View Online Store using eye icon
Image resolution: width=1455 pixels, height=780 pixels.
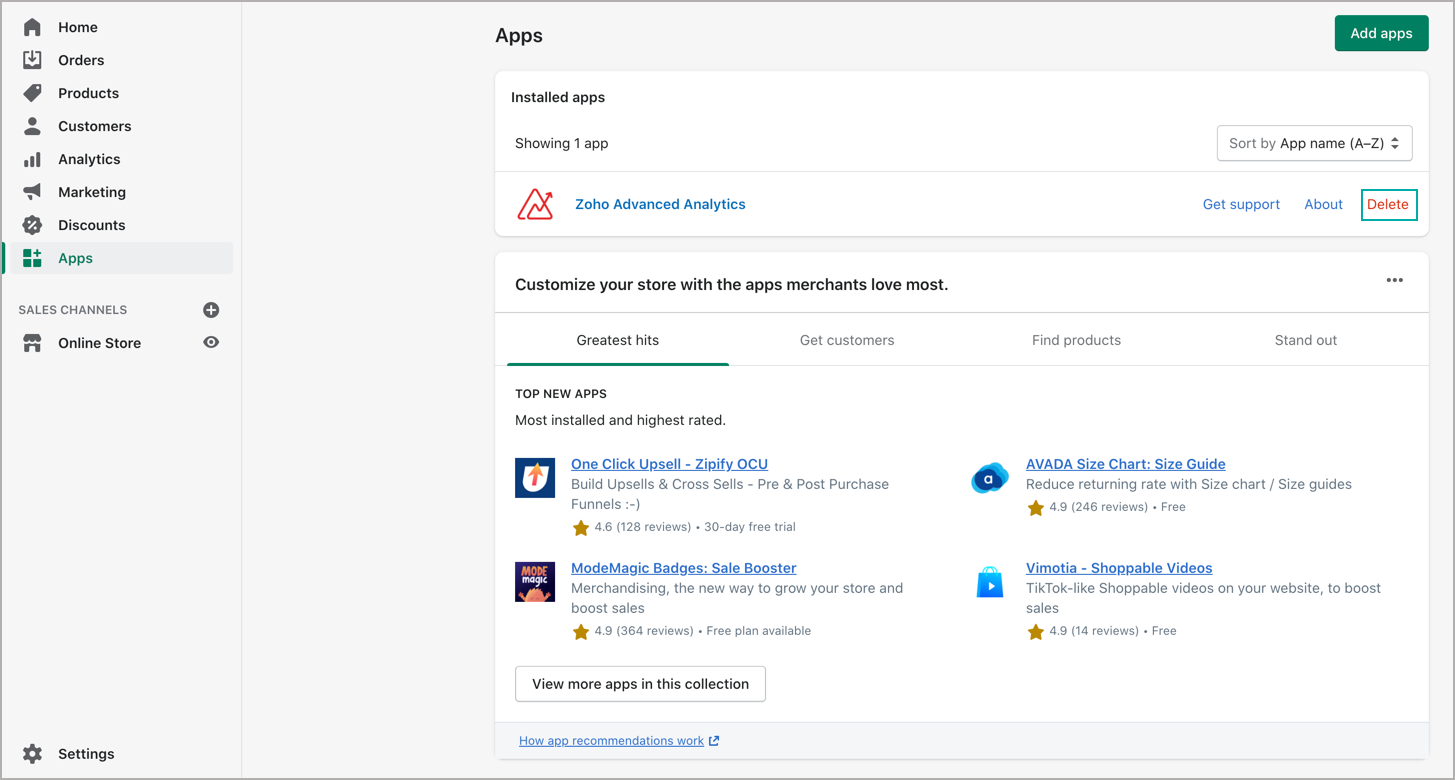click(211, 343)
